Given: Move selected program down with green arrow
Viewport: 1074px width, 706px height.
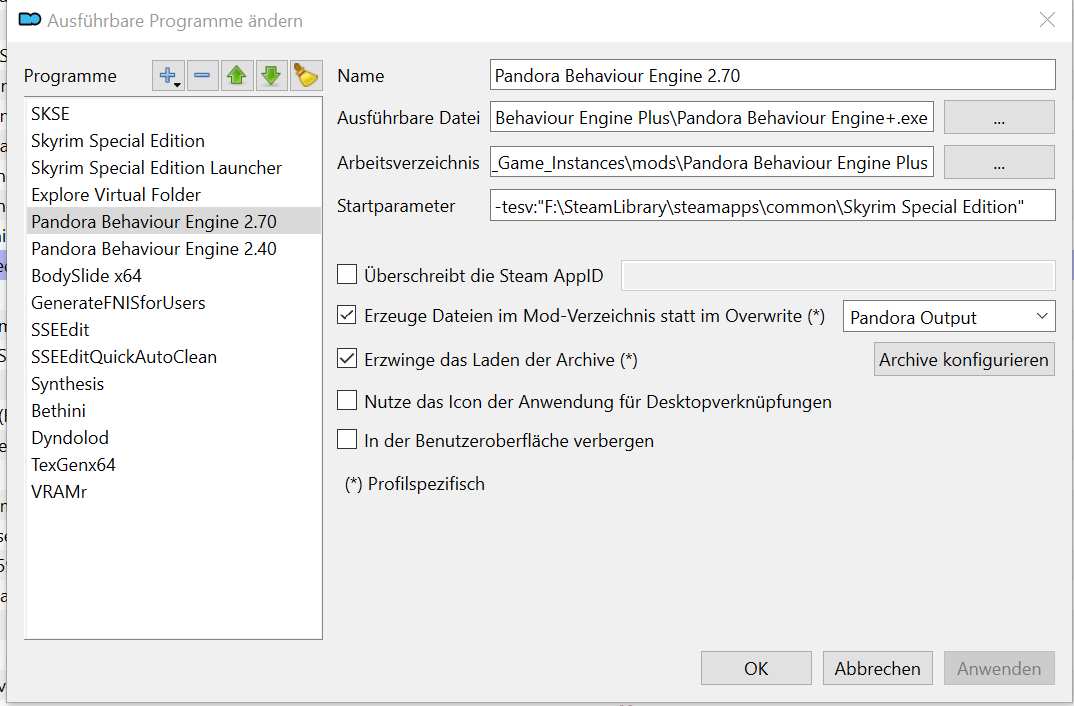Looking at the screenshot, I should (x=271, y=75).
